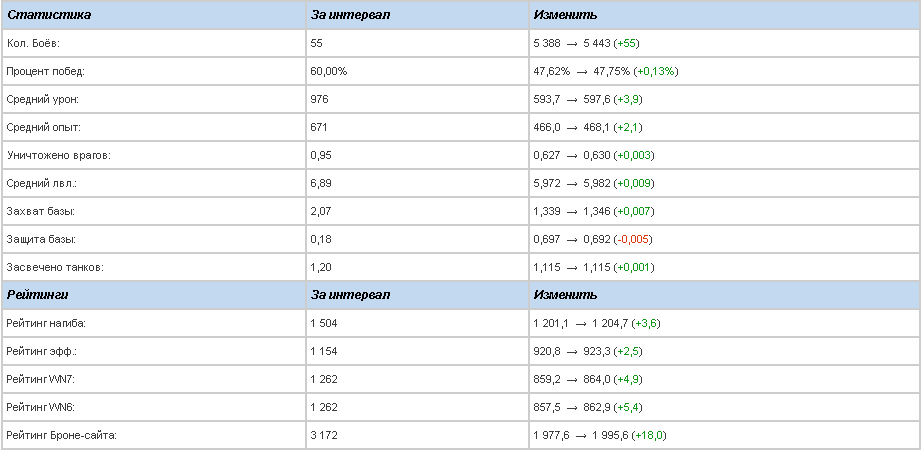Click the Изменить header in statistics section
Viewport: 921px width, 450px height.
[x=565, y=15]
